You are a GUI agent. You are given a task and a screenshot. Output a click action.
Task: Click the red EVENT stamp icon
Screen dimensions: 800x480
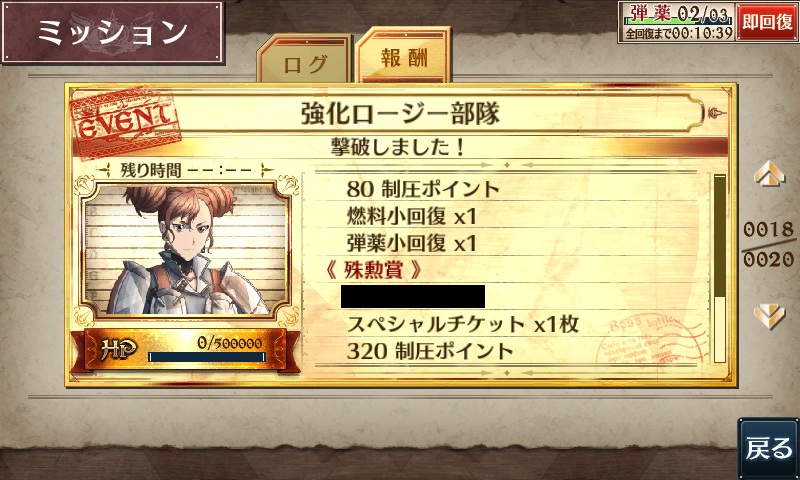coord(124,121)
